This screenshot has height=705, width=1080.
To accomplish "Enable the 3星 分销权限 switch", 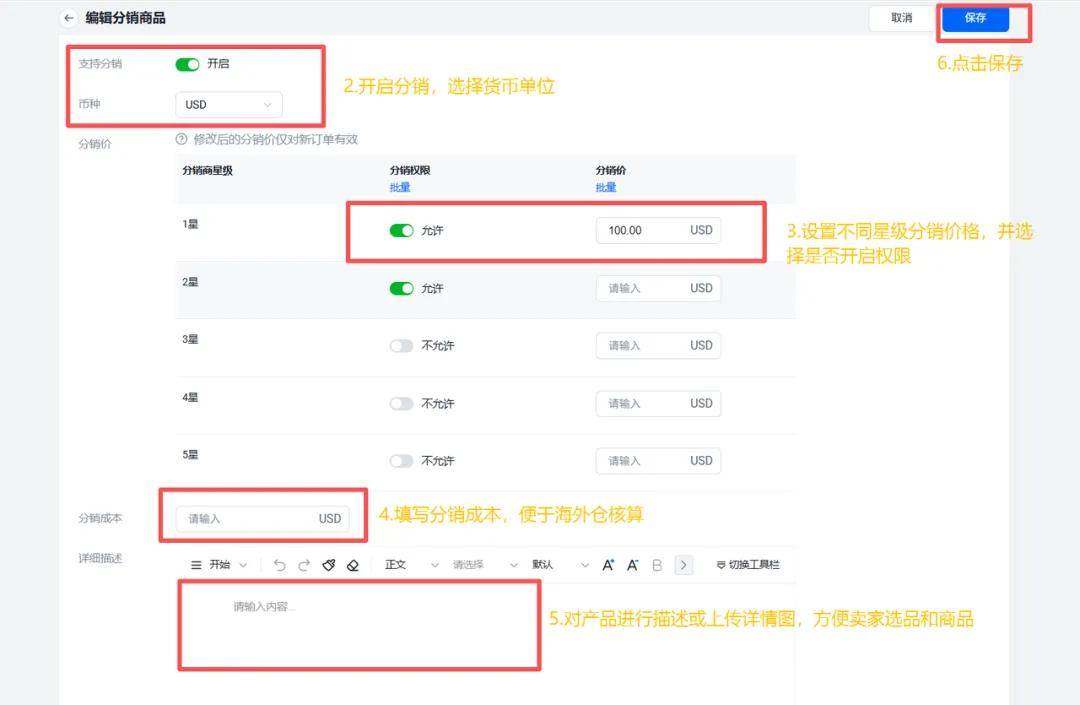I will (x=401, y=346).
